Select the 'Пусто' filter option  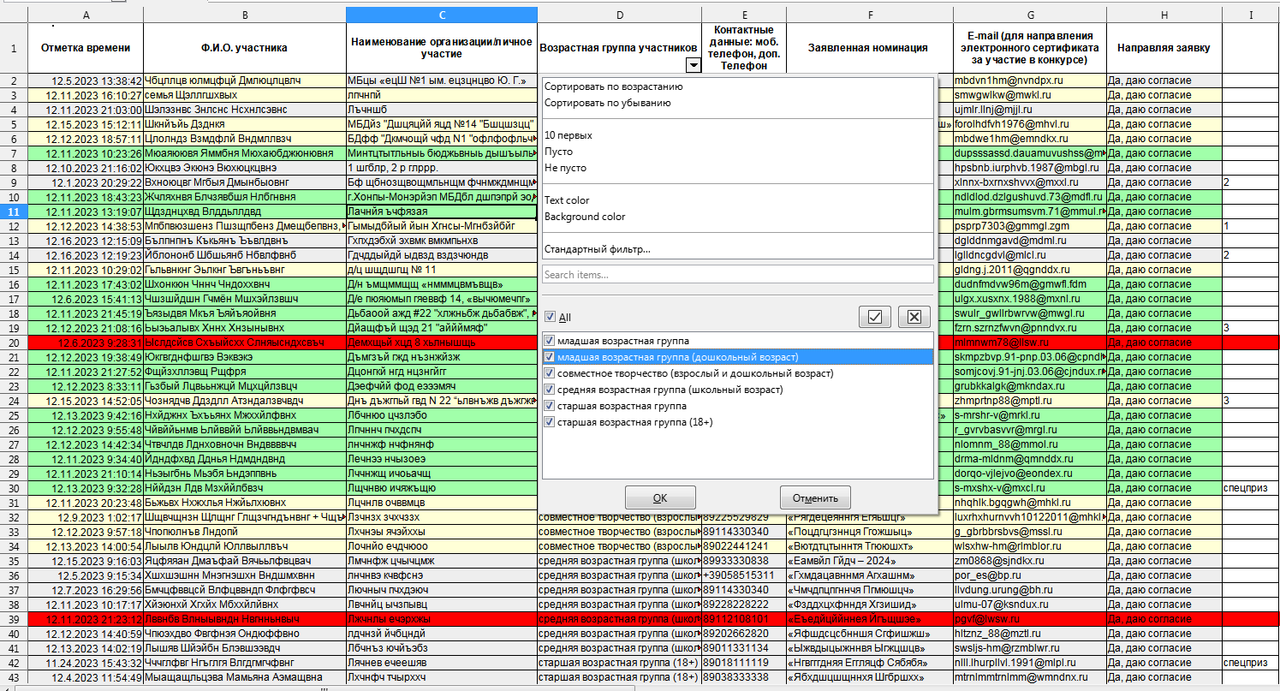pos(737,151)
